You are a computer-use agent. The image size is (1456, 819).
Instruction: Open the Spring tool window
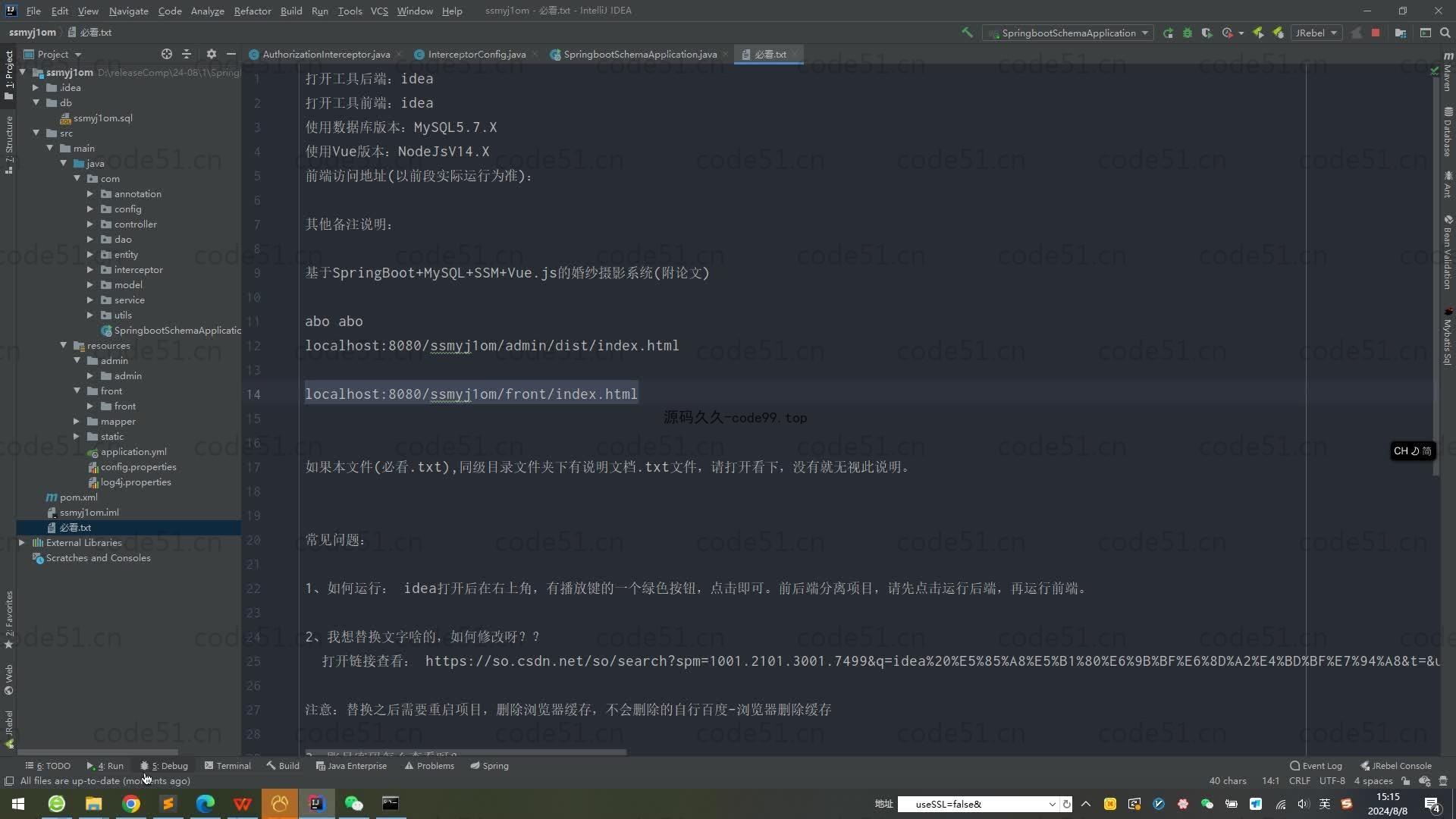coord(489,765)
